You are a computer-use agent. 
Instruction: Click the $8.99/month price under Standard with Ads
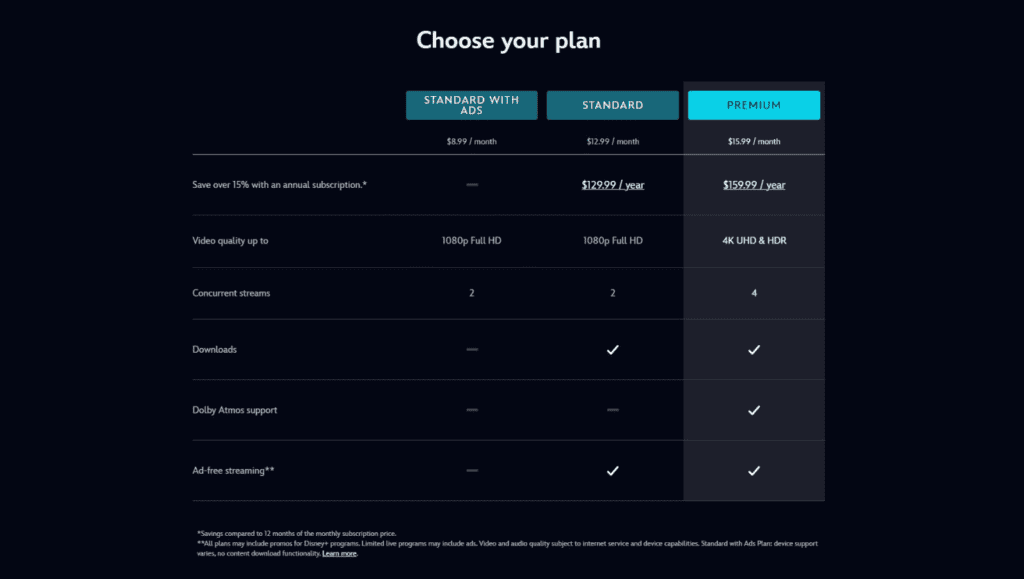[471, 141]
